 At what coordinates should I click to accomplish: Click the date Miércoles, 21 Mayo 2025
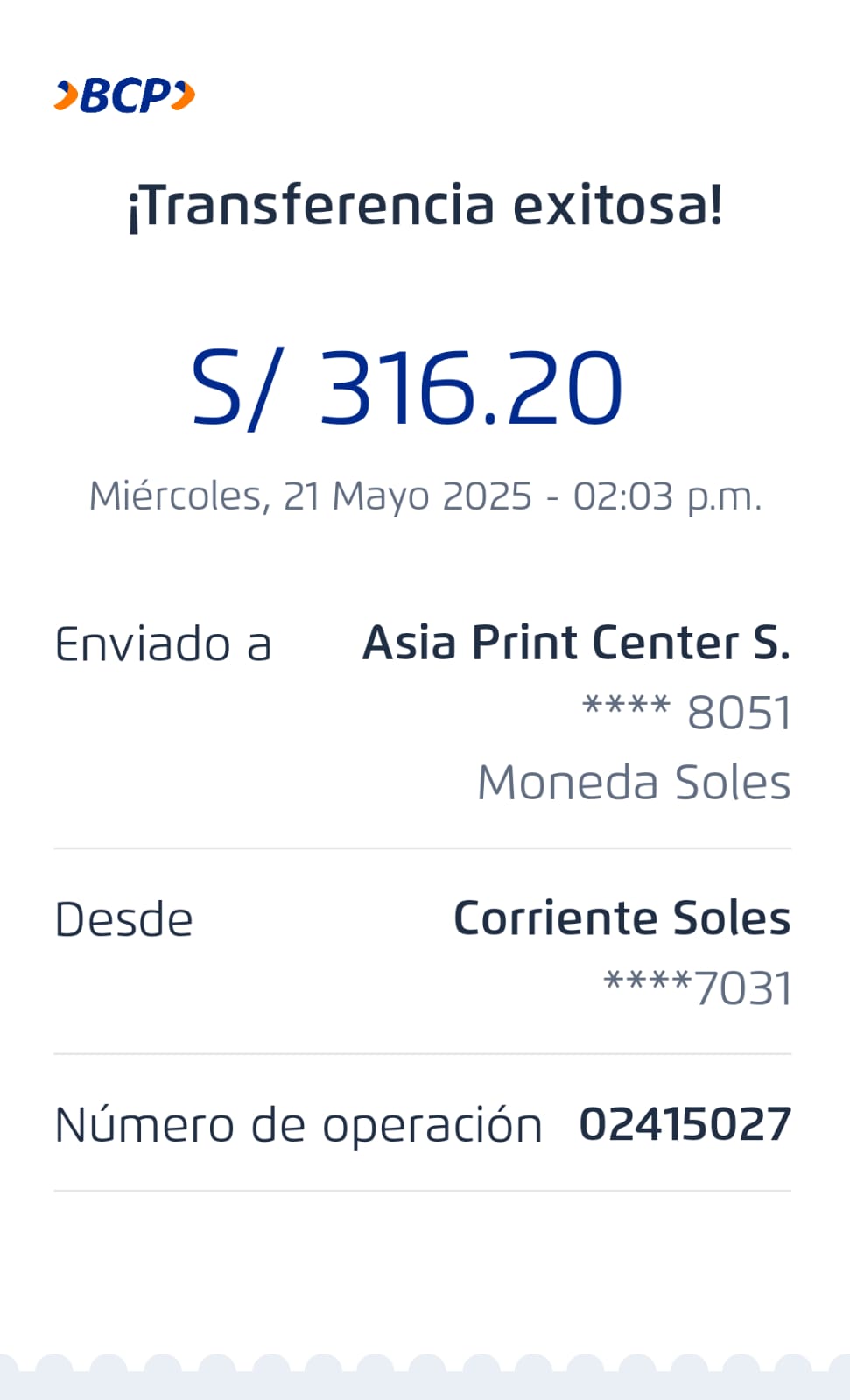pos(311,496)
